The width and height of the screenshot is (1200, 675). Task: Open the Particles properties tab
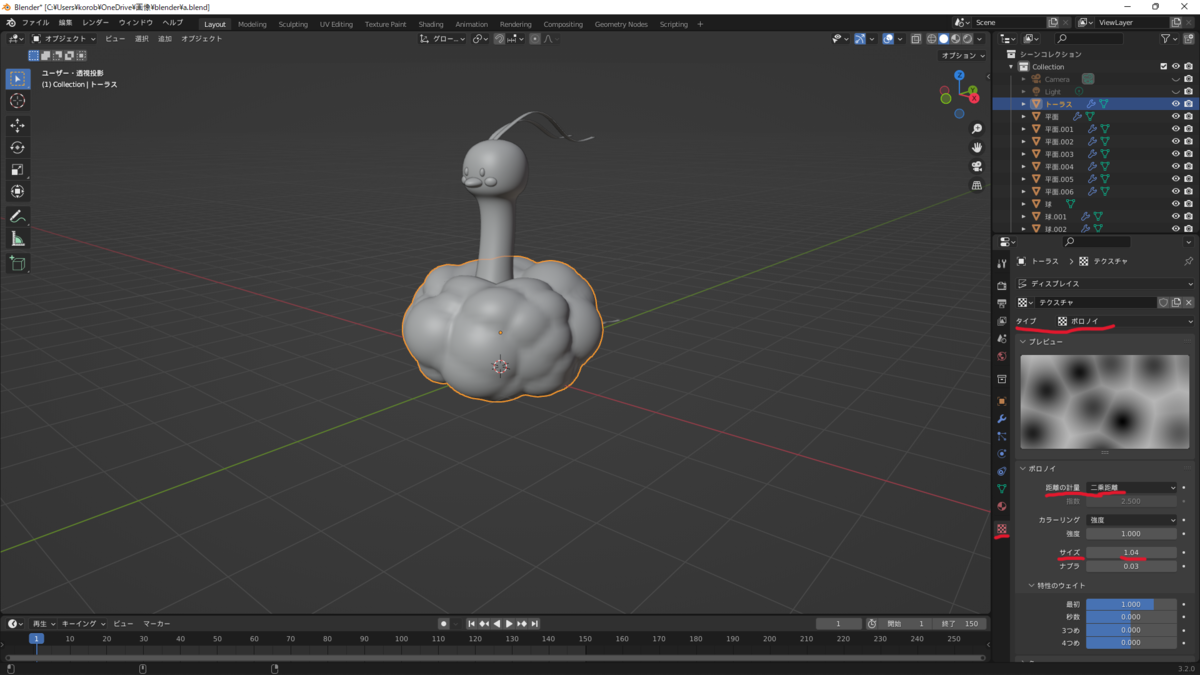point(1001,436)
